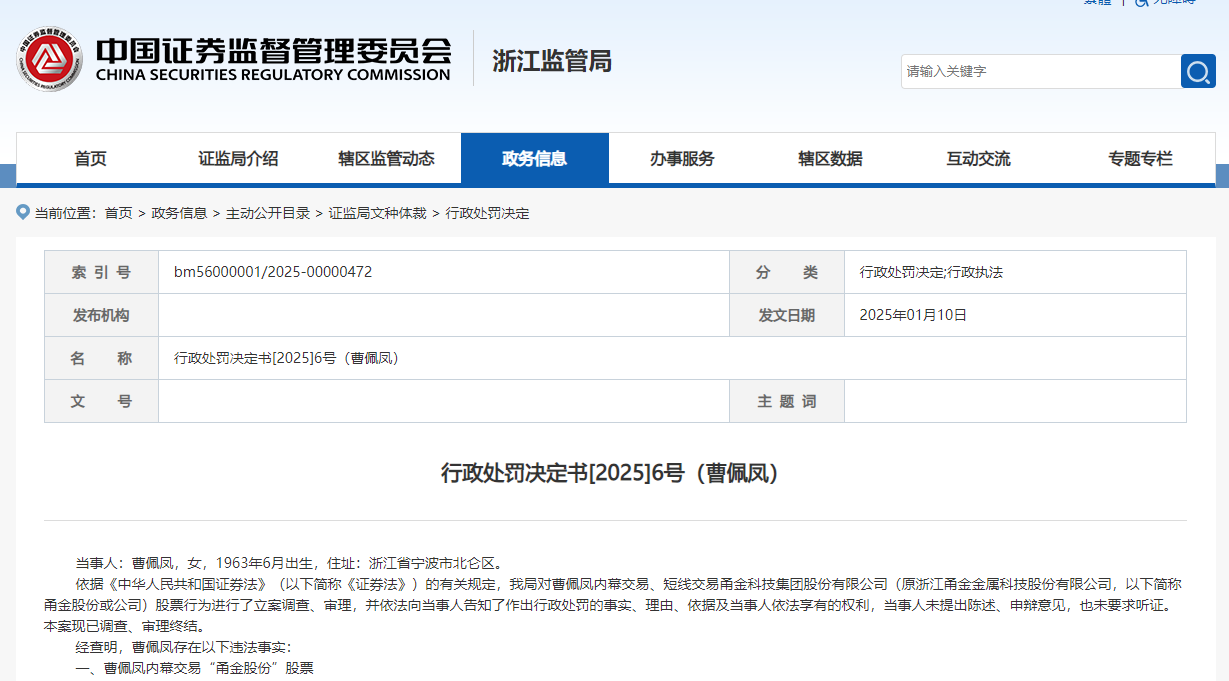
Task: Open the 主动公开目录 breadcrumb link
Action: [x=268, y=213]
